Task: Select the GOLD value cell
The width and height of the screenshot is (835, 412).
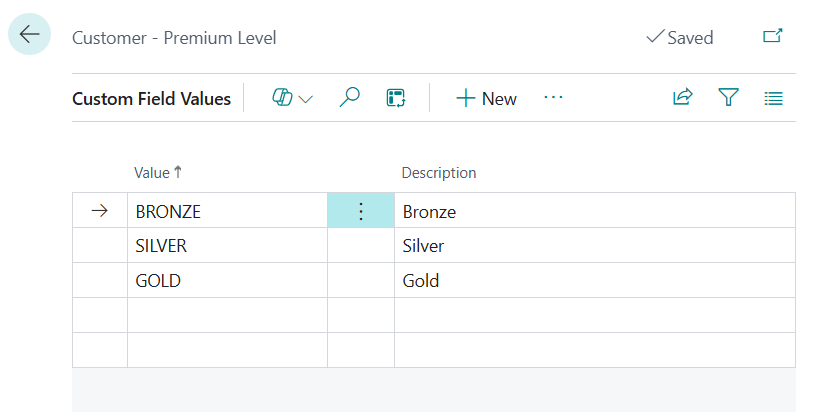Action: click(226, 281)
